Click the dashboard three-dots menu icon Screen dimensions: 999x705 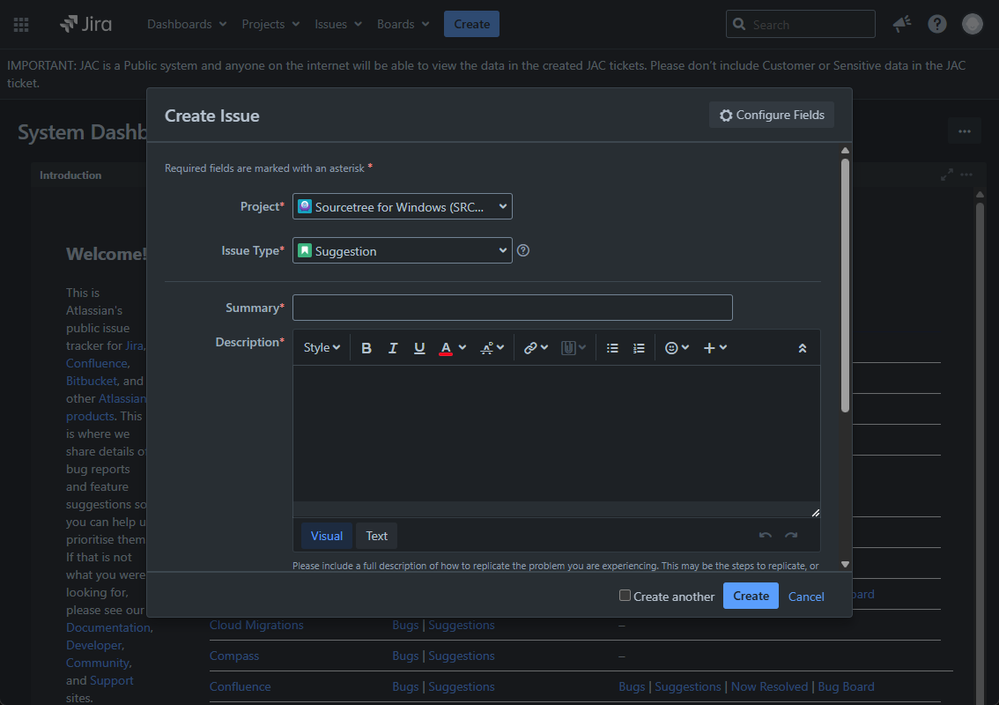point(965,132)
